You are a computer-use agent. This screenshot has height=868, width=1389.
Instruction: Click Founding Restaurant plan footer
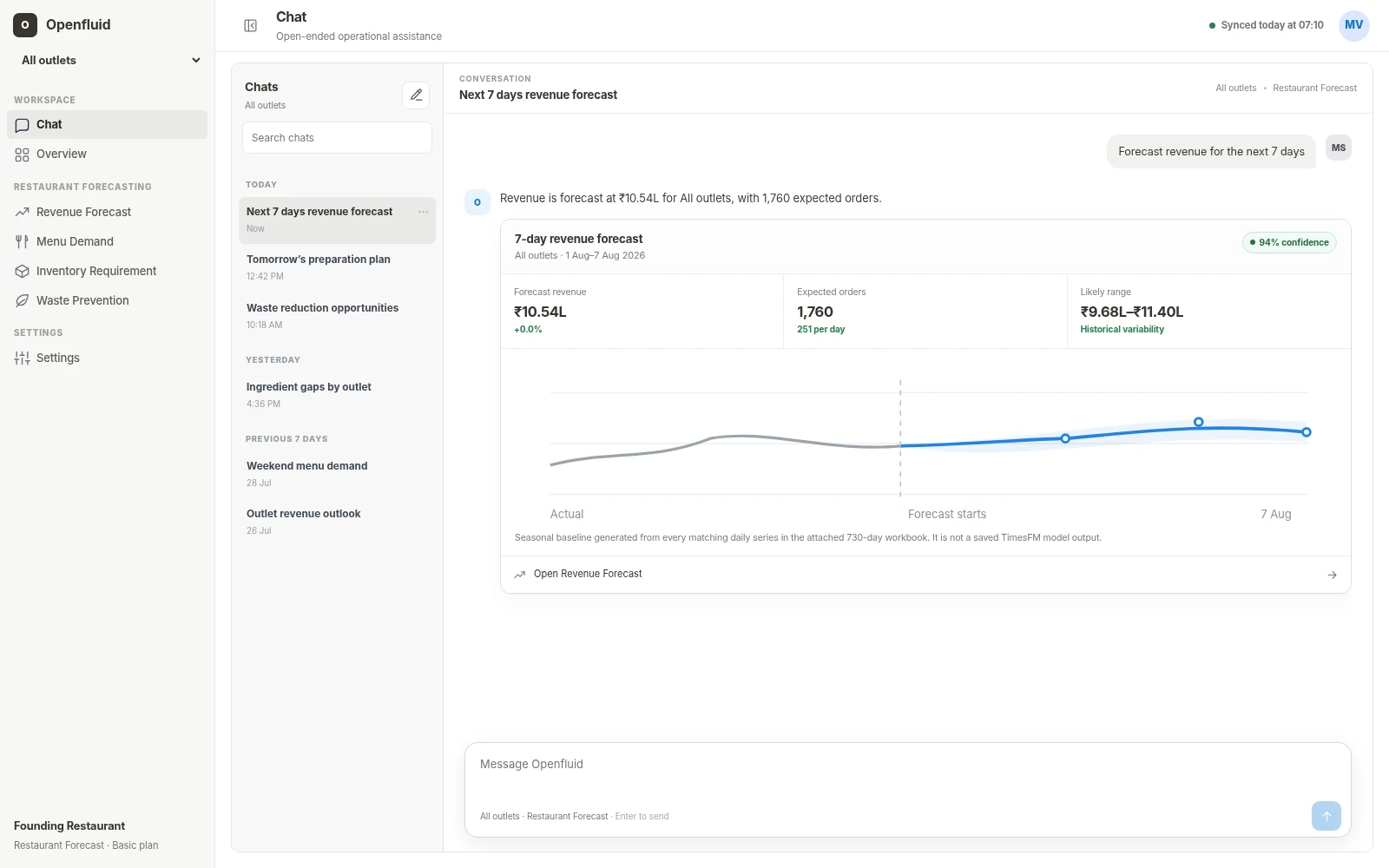[x=86, y=835]
